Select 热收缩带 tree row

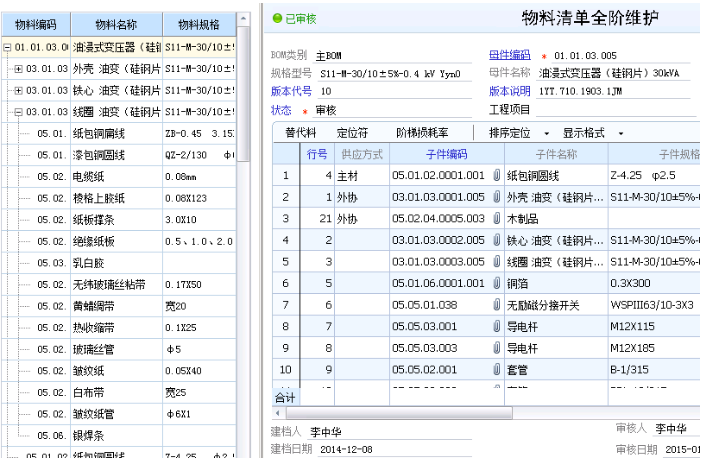pos(119,327)
